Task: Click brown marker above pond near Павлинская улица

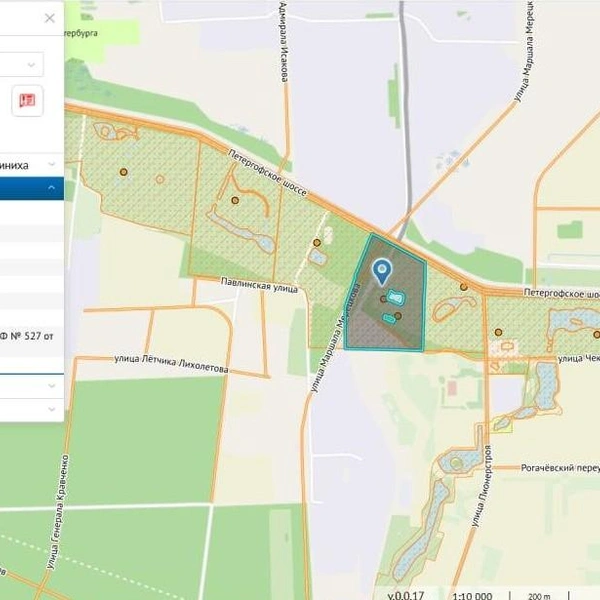Action: click(x=317, y=243)
